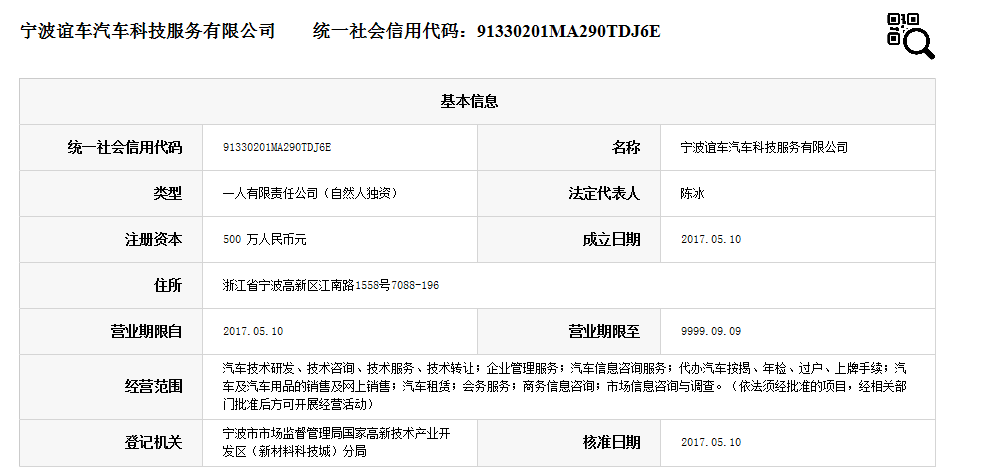Viewport: 987px width, 474px height.
Task: Click the 登记机关 field label
Action: [154, 442]
